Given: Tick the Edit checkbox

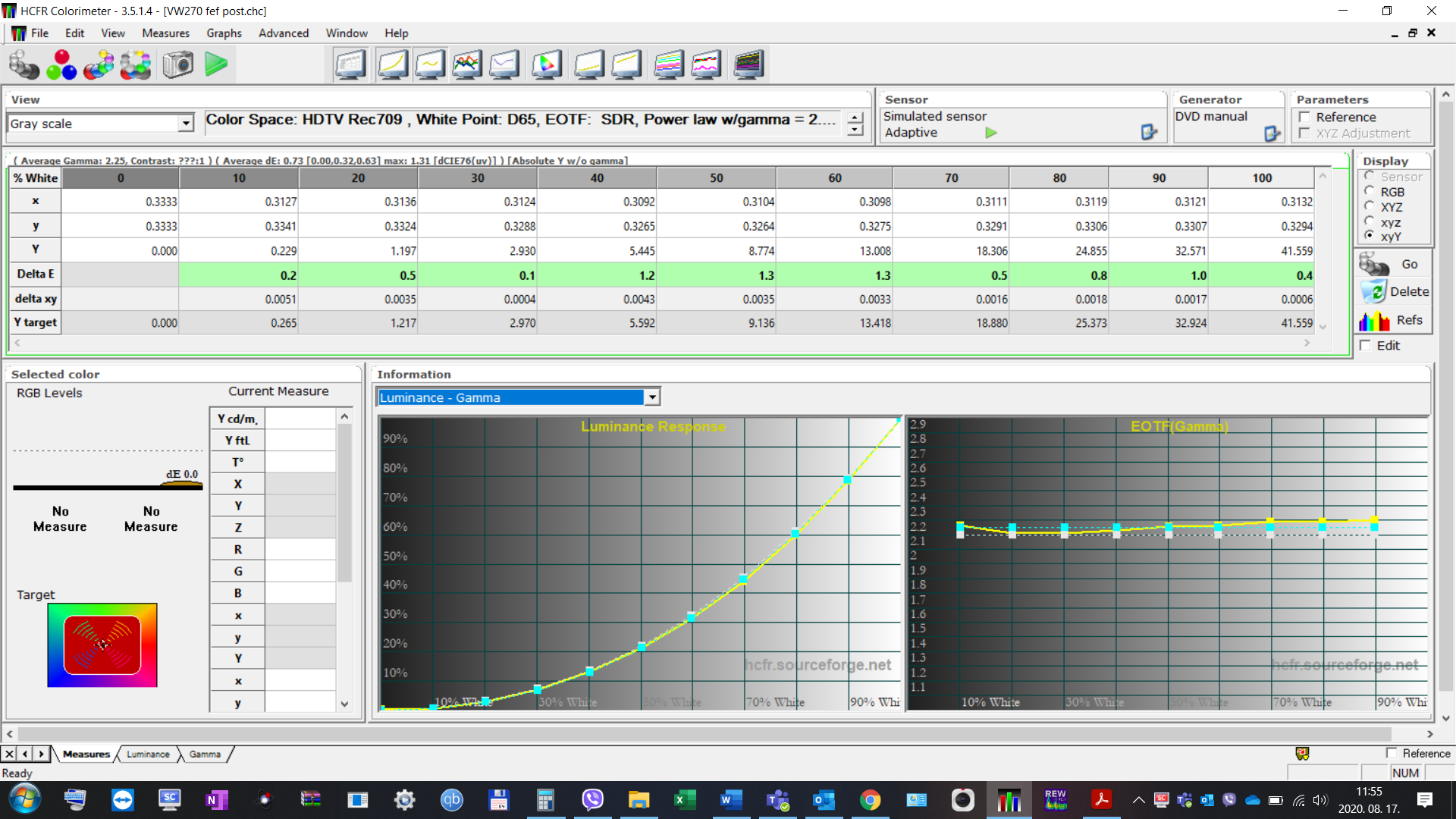Looking at the screenshot, I should tap(1365, 346).
